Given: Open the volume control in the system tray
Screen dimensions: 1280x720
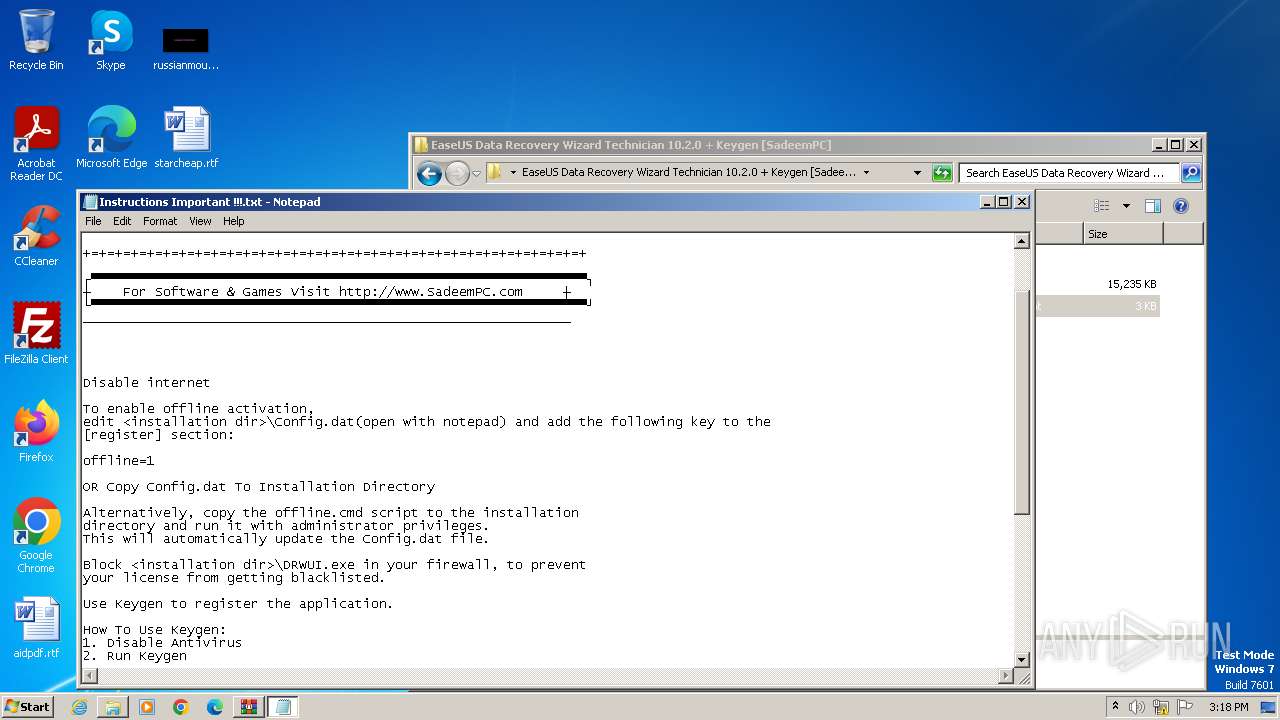Looking at the screenshot, I should tap(1138, 707).
